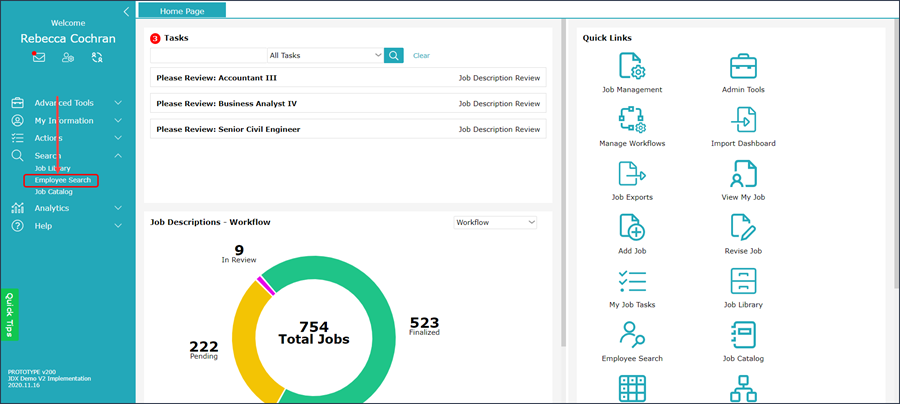This screenshot has height=404, width=900.
Task: Open the All Tasks filter dropdown
Action: click(x=325, y=55)
